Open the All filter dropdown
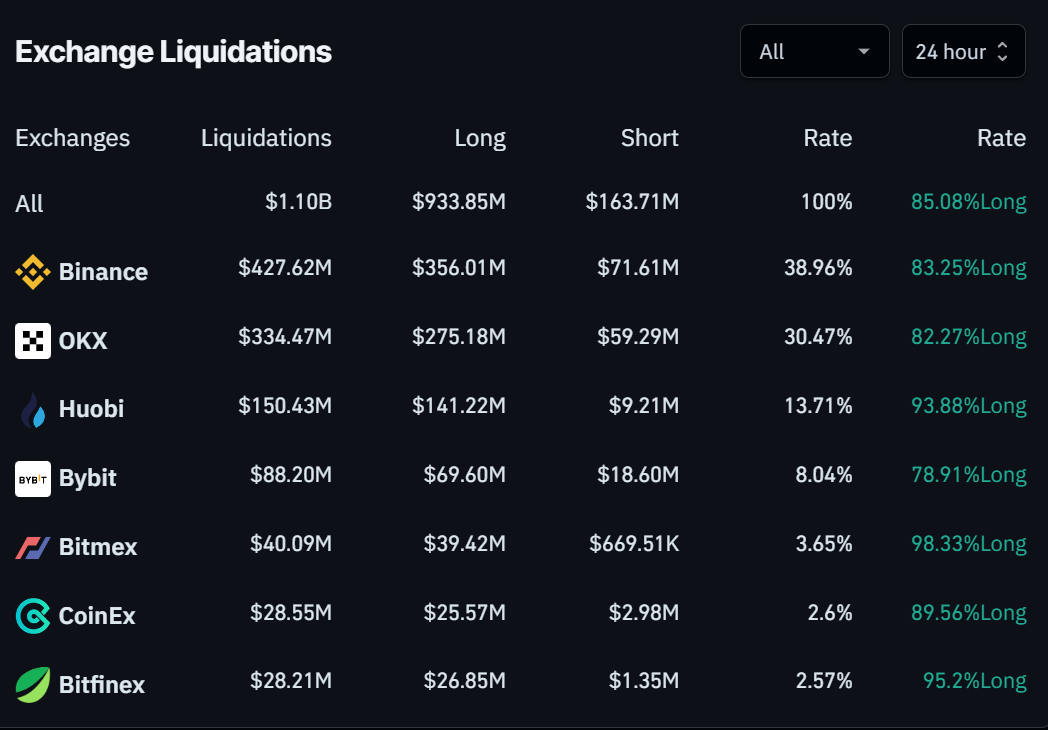Viewport: 1048px width, 730px height. pos(814,52)
